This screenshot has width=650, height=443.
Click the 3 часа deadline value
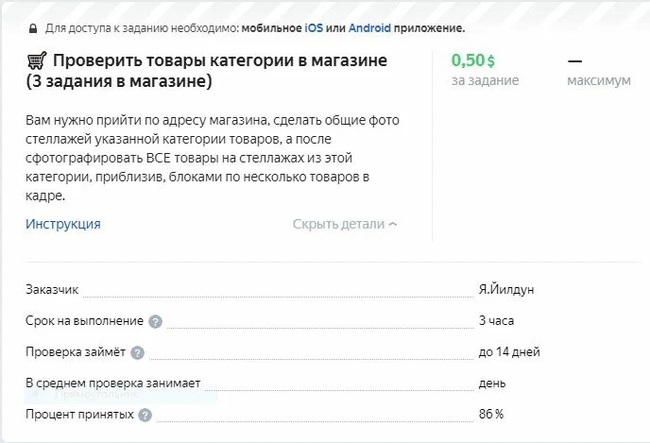(x=496, y=321)
